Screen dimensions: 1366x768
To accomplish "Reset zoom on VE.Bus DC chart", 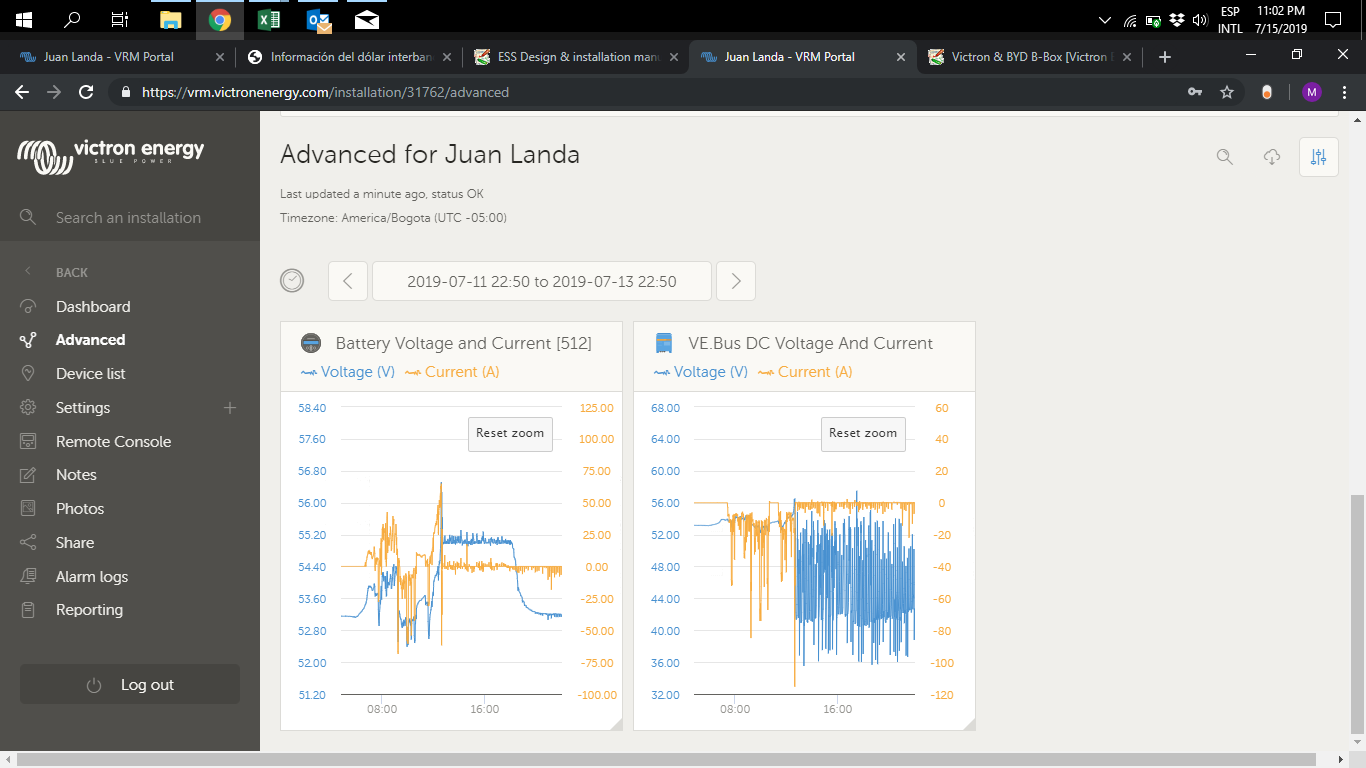I will click(863, 434).
